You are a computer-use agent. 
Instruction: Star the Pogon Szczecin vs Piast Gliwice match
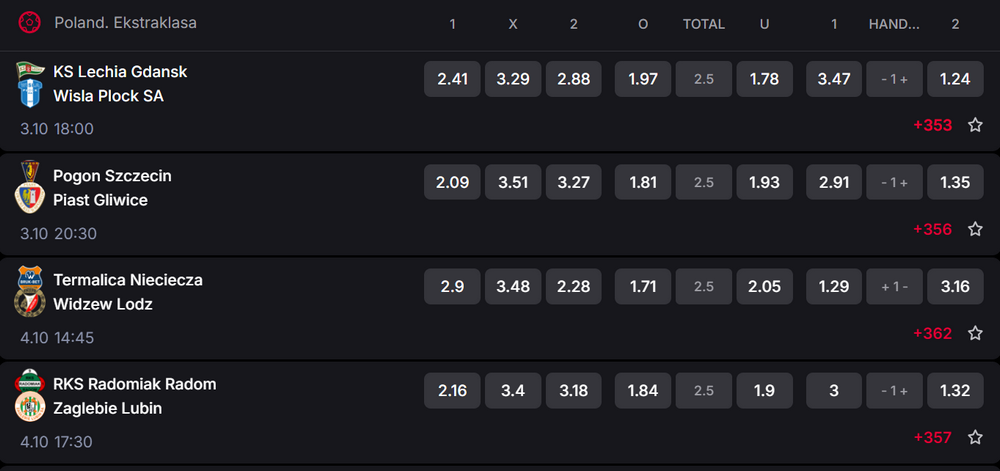[x=975, y=230]
